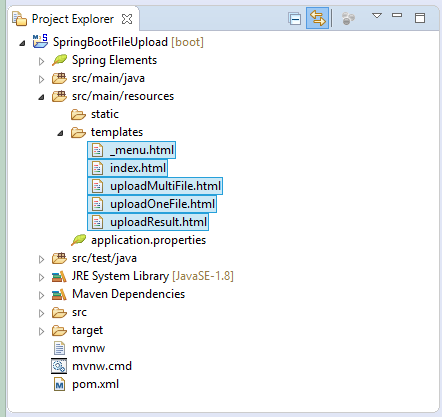Open the View Menu dropdown triangle
Image resolution: width=442 pixels, height=417 pixels.
click(x=377, y=16)
